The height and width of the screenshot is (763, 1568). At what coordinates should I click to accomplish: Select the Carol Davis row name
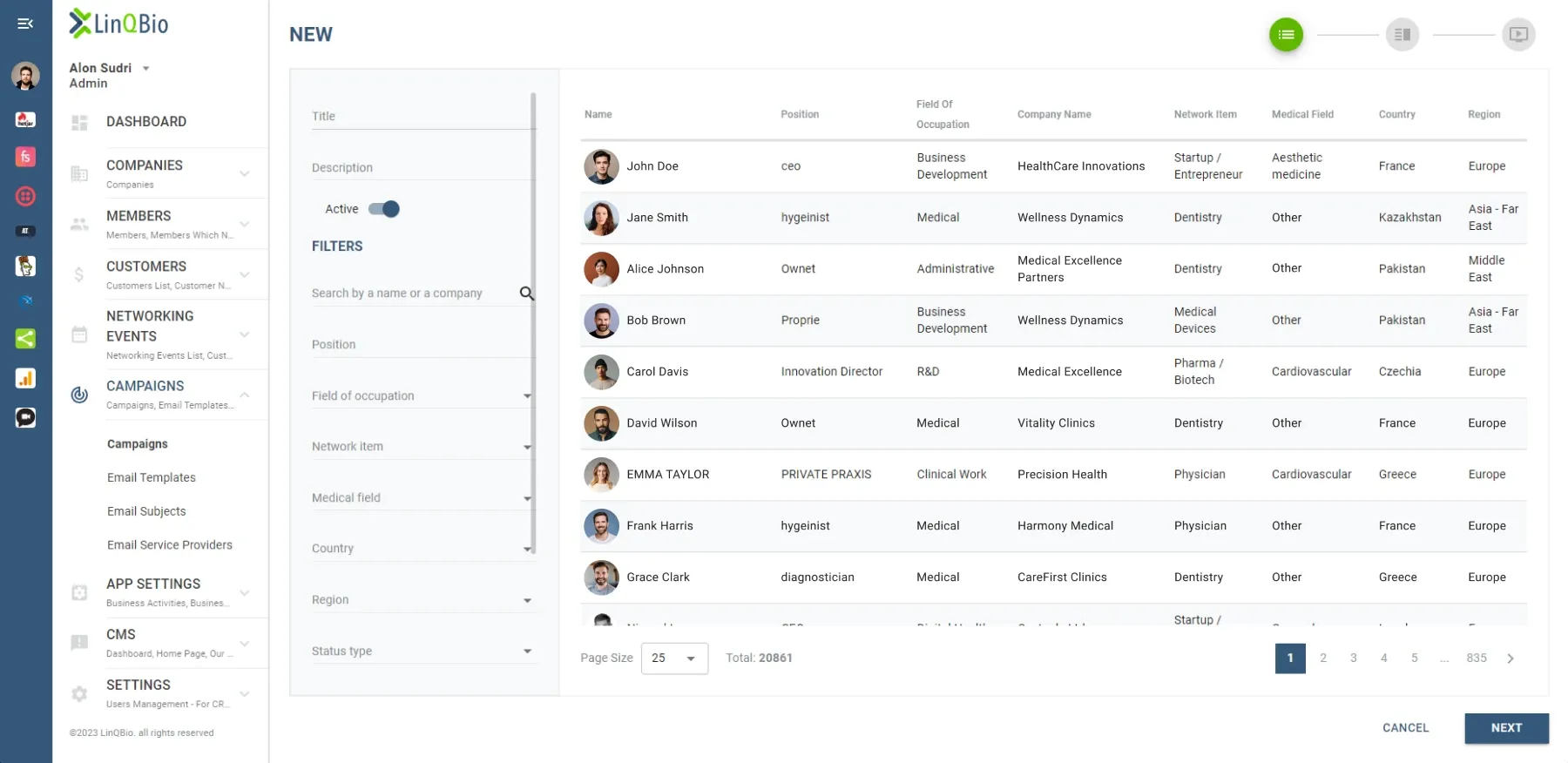tap(658, 372)
